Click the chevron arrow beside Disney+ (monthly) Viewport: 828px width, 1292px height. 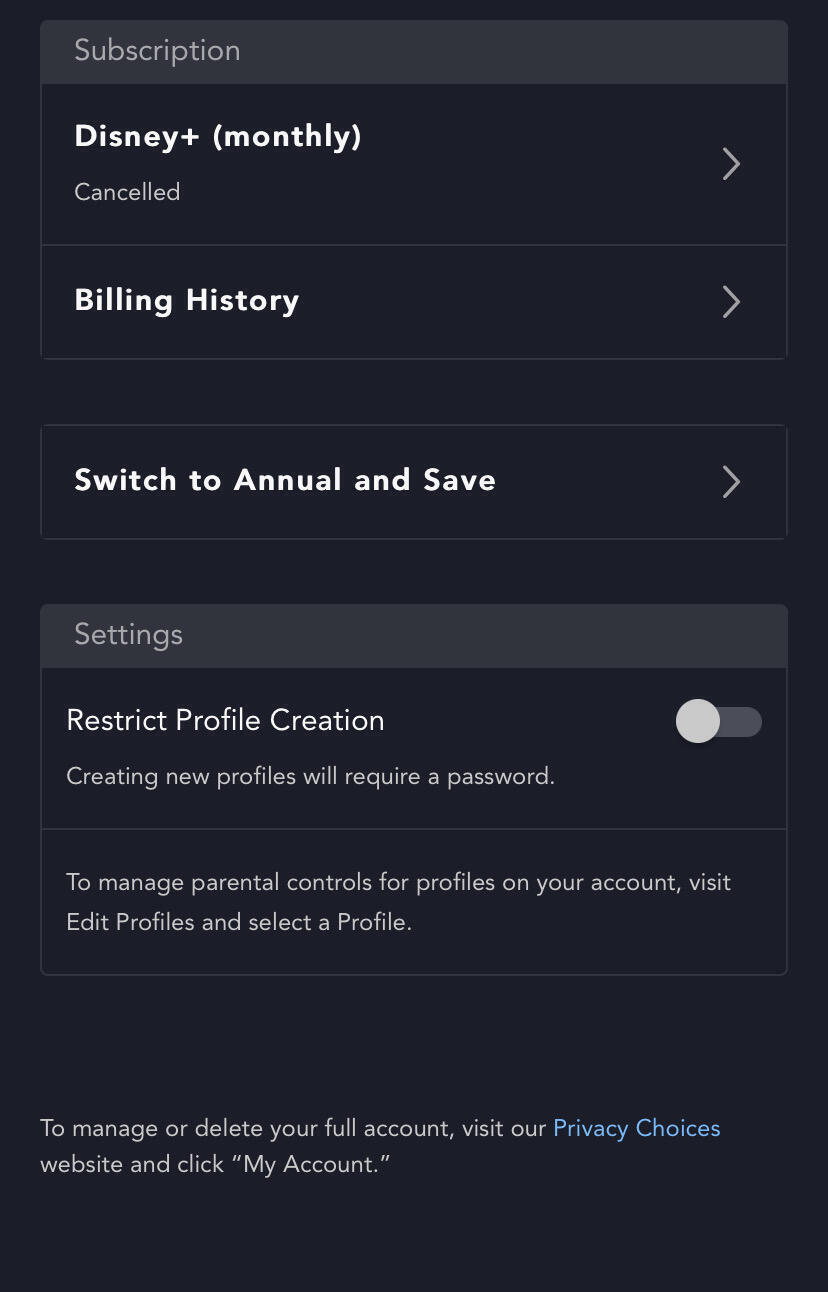pyautogui.click(x=731, y=164)
